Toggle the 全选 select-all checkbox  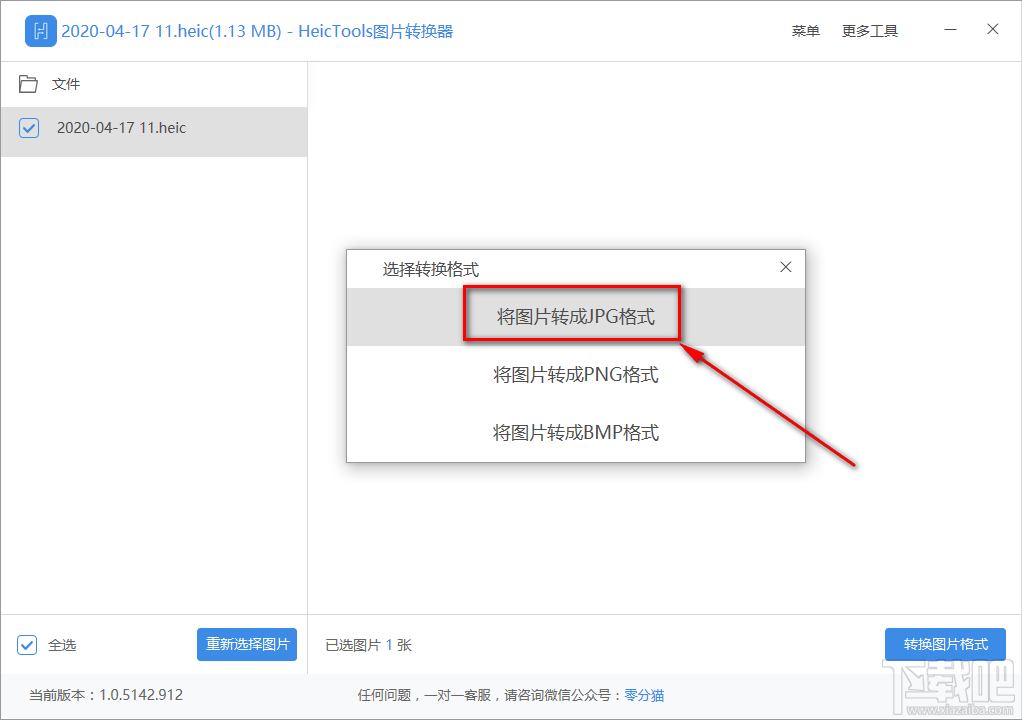click(26, 644)
